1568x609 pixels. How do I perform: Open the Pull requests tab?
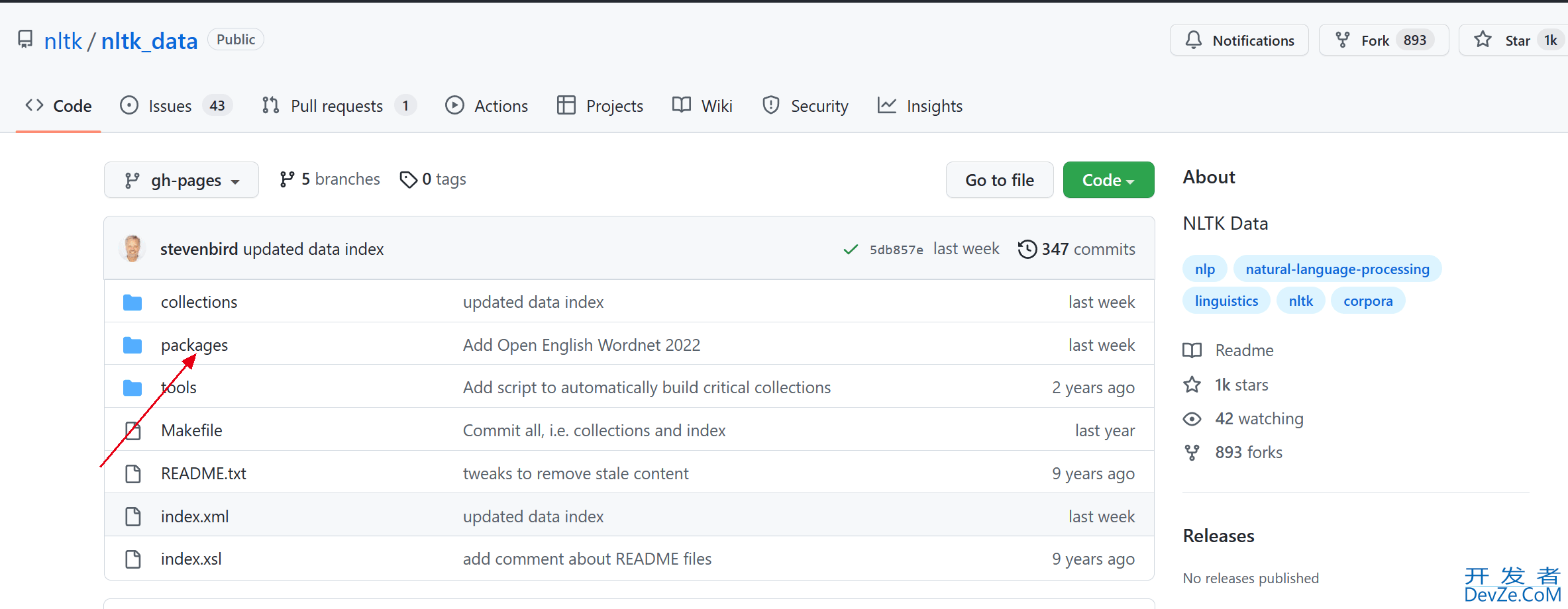tap(339, 106)
